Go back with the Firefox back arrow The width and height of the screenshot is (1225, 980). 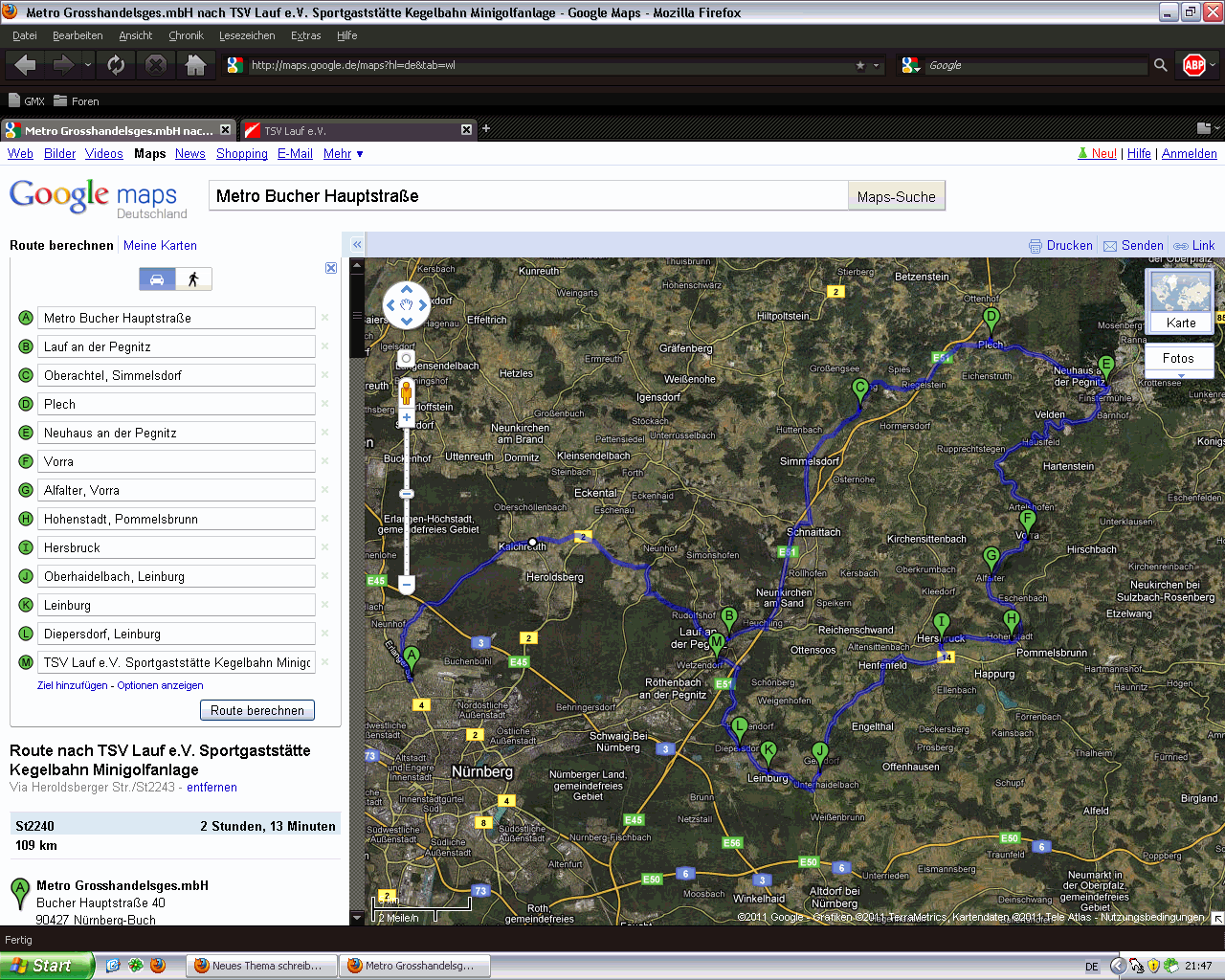[26, 65]
